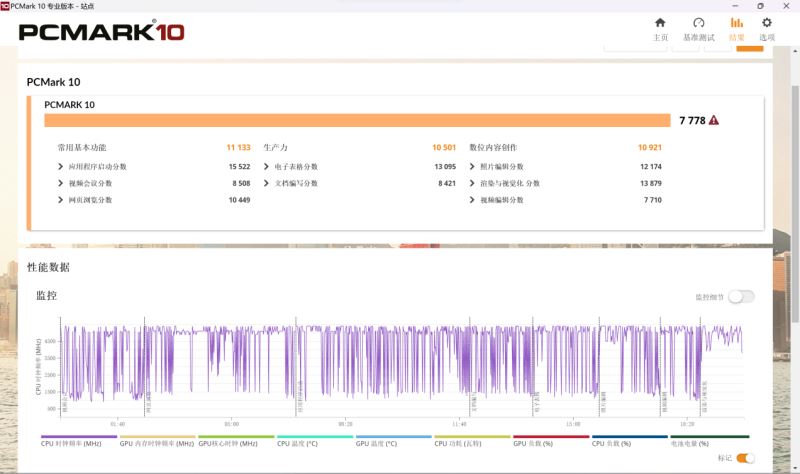Click the score value 10 449

coord(239,200)
